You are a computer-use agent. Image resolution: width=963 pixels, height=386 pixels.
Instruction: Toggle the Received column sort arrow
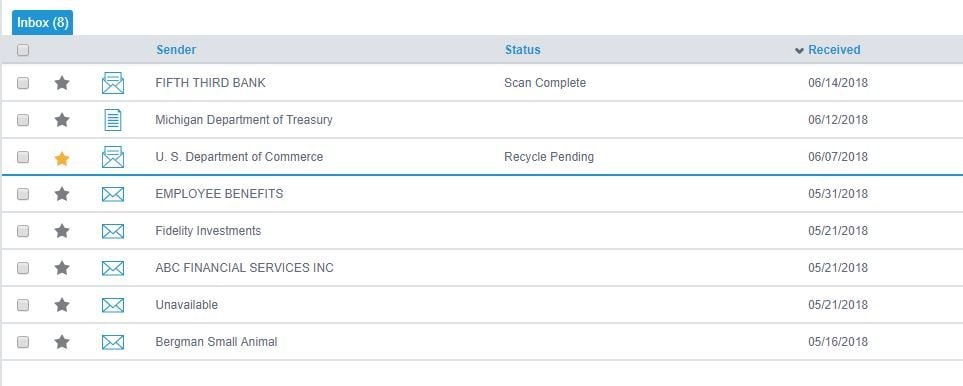click(799, 51)
